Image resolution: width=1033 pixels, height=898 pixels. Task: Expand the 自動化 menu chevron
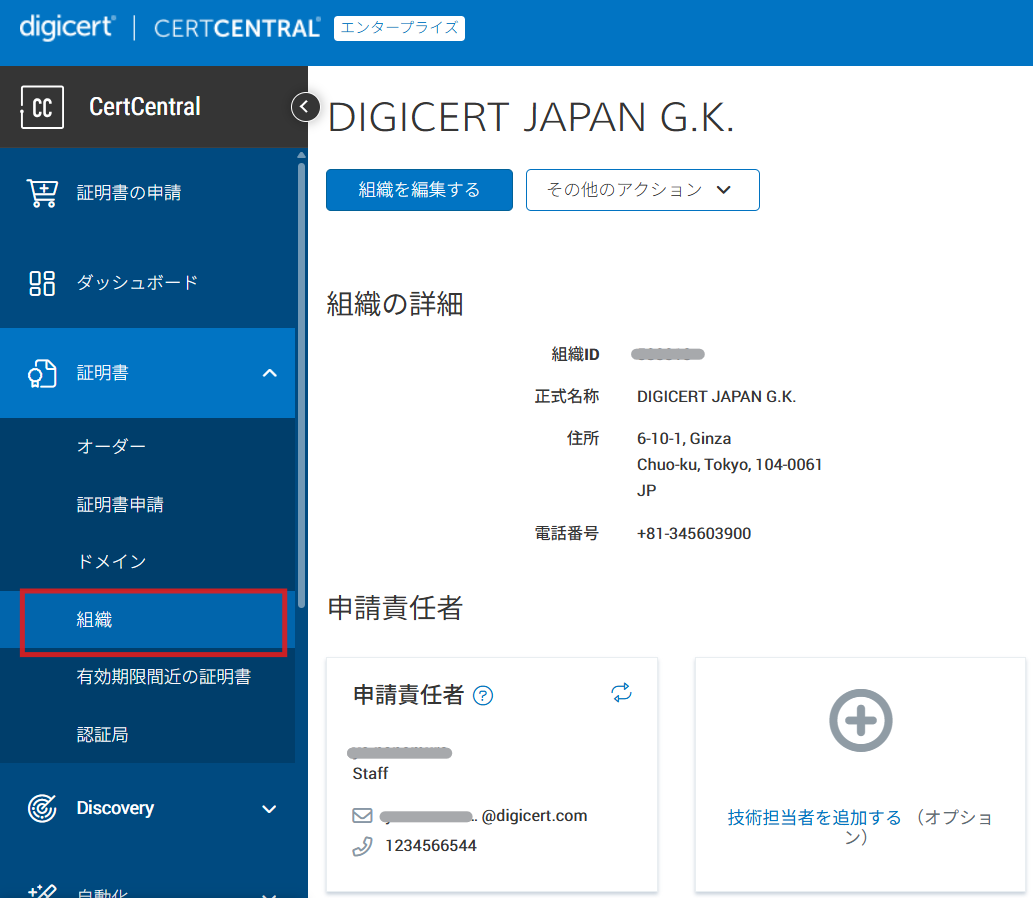[269, 895]
